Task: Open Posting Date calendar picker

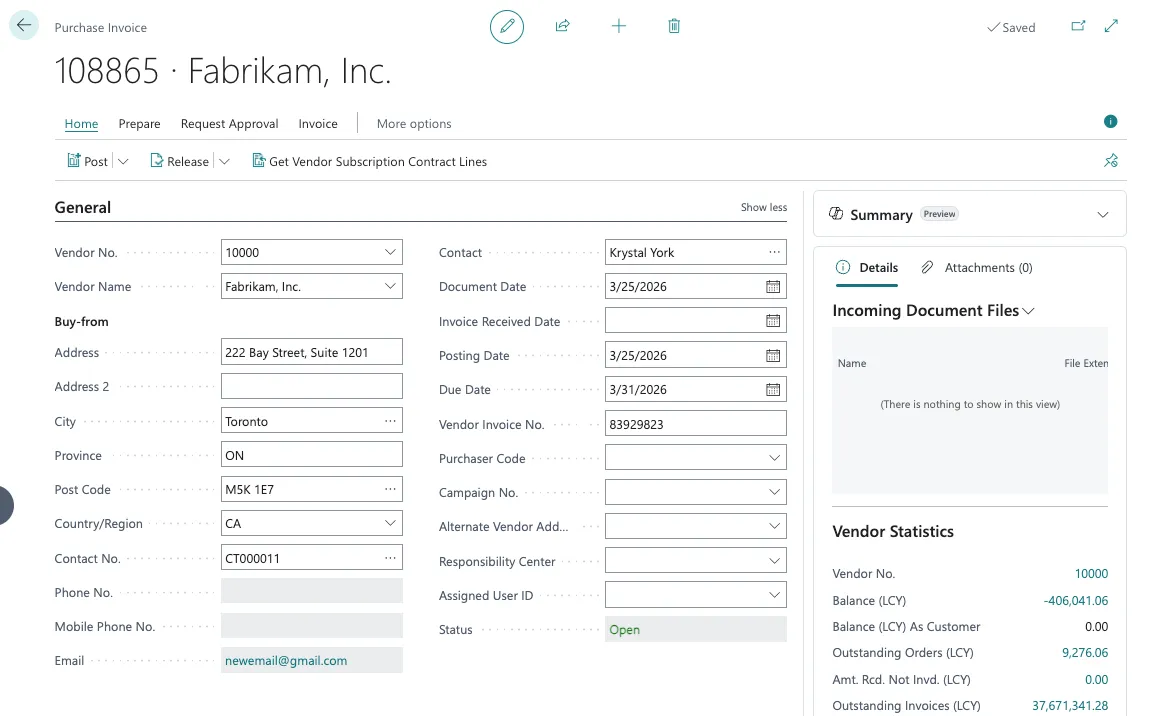Action: [x=773, y=356]
